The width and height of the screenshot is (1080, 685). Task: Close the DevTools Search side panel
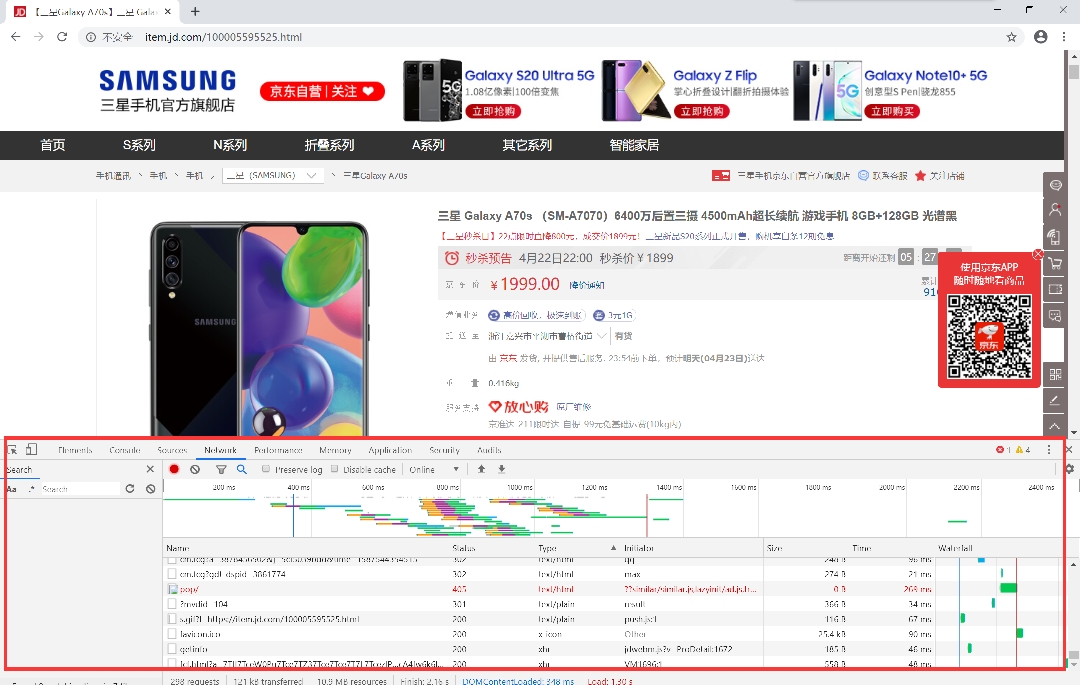tap(150, 469)
